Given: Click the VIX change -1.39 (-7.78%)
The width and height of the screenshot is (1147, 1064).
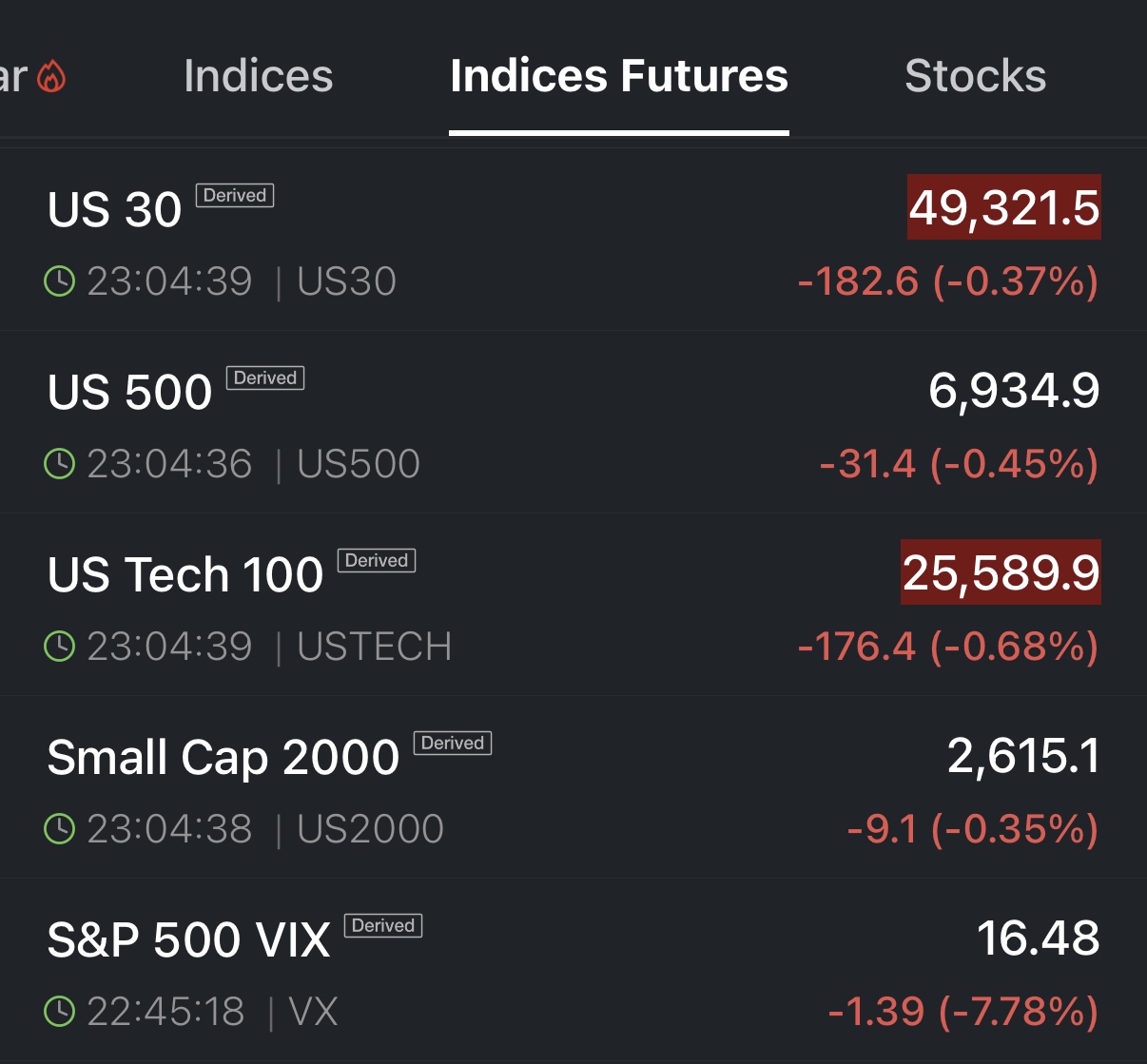Looking at the screenshot, I should (962, 1012).
